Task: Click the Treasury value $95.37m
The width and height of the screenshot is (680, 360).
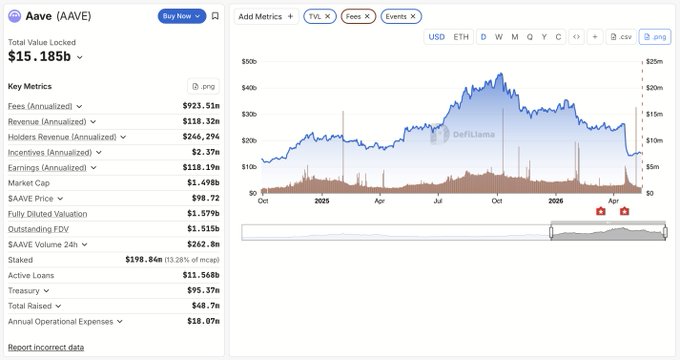Action: pos(203,290)
